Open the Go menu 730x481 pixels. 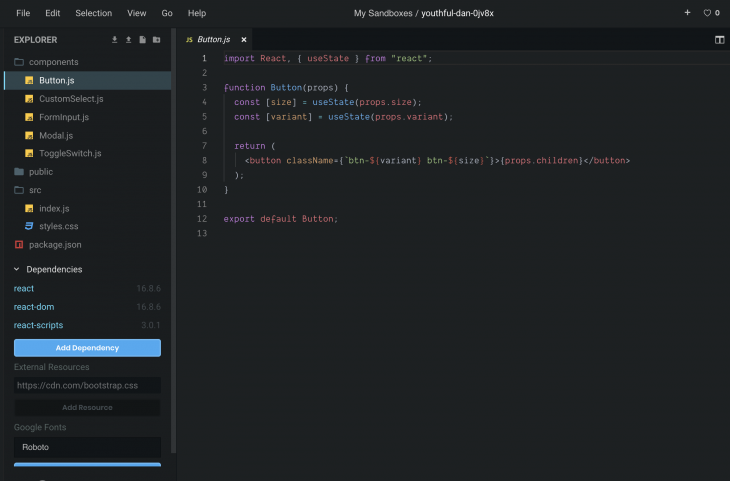[167, 13]
